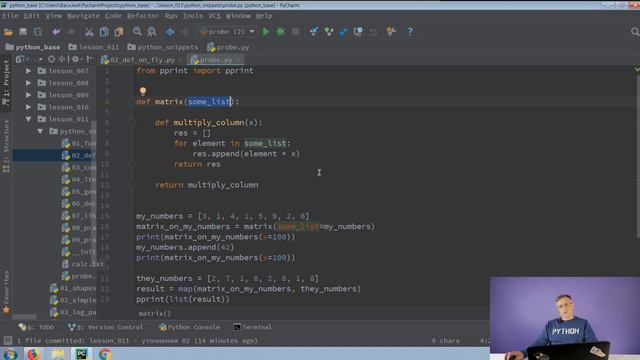Collapse the lesson_011 folder

tap(28, 119)
